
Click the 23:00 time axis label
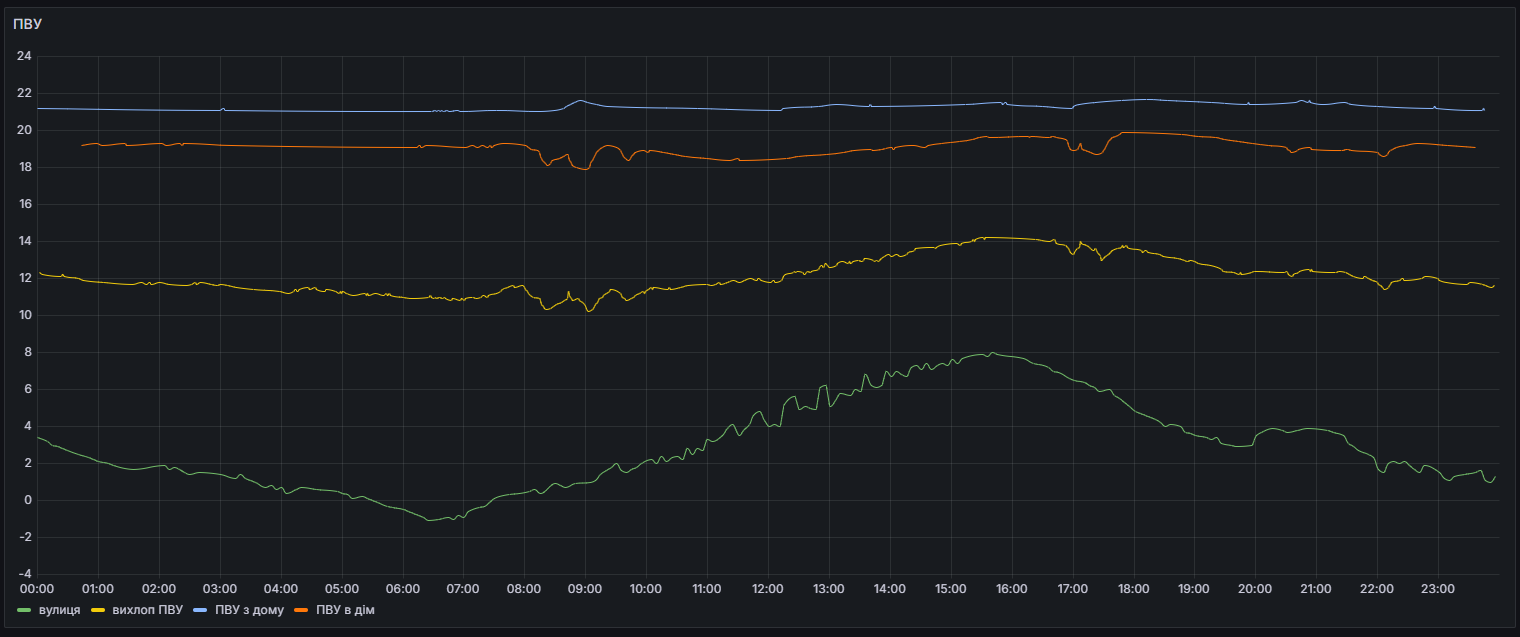pyautogui.click(x=1437, y=589)
